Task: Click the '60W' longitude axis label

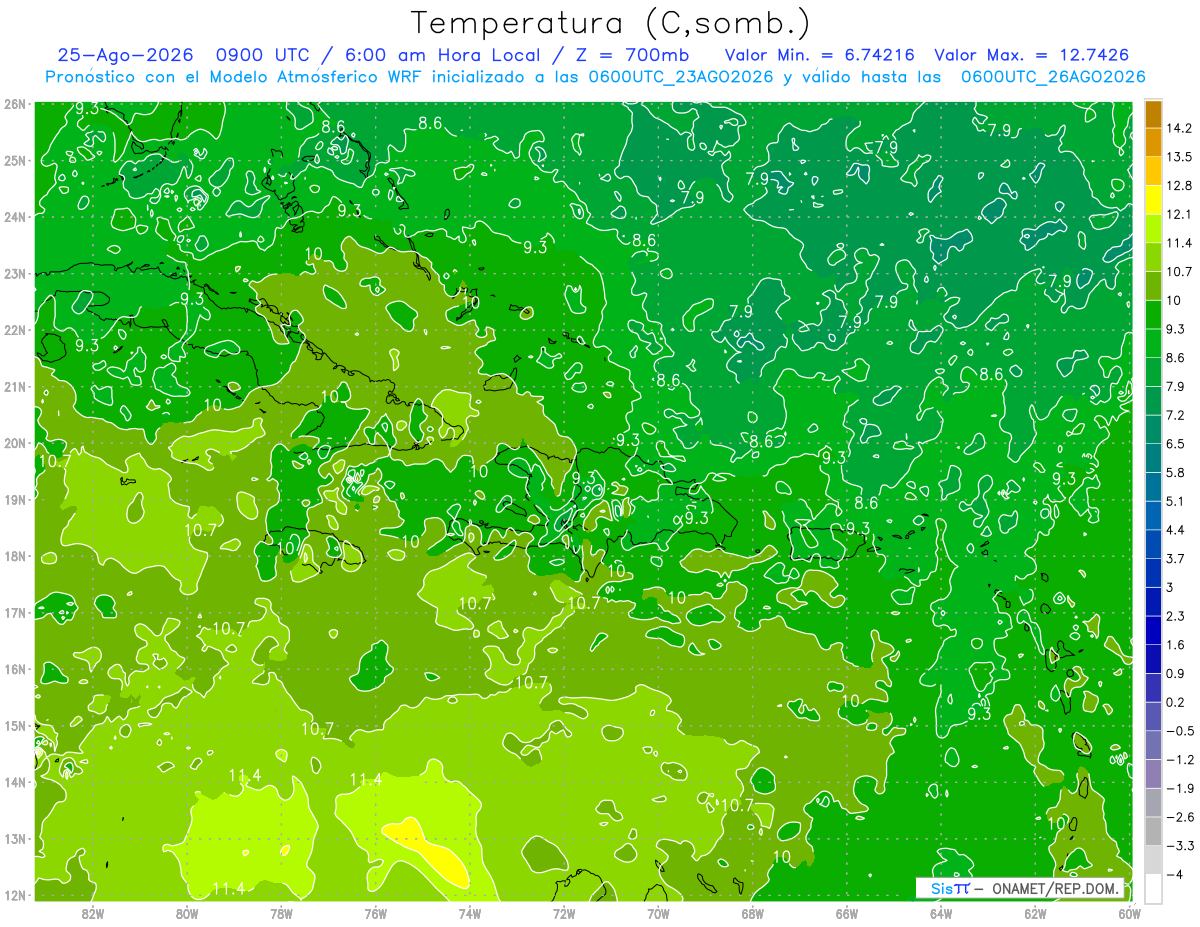Action: [1130, 913]
